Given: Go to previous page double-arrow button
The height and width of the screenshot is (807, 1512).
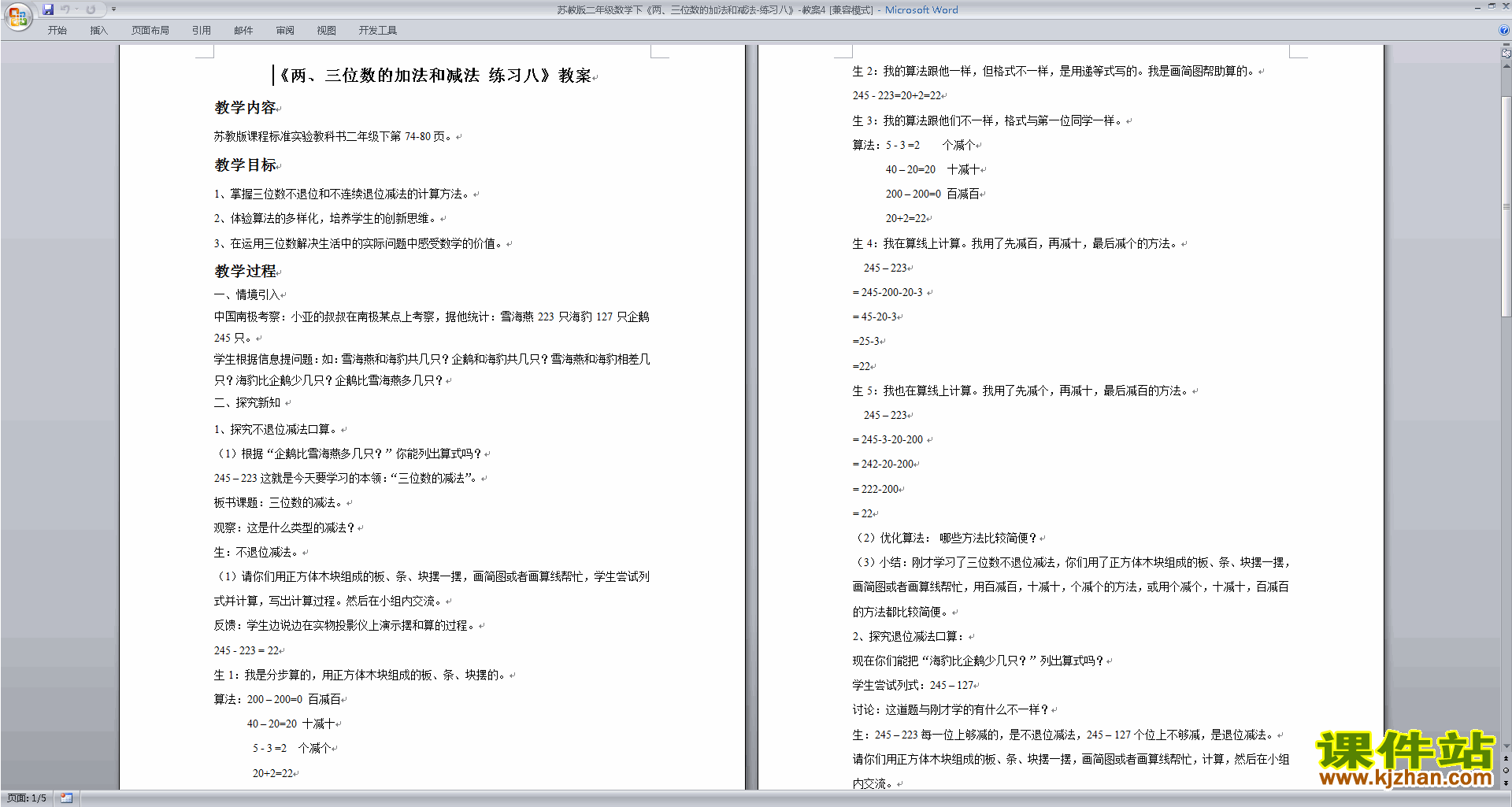Looking at the screenshot, I should coord(1506,759).
